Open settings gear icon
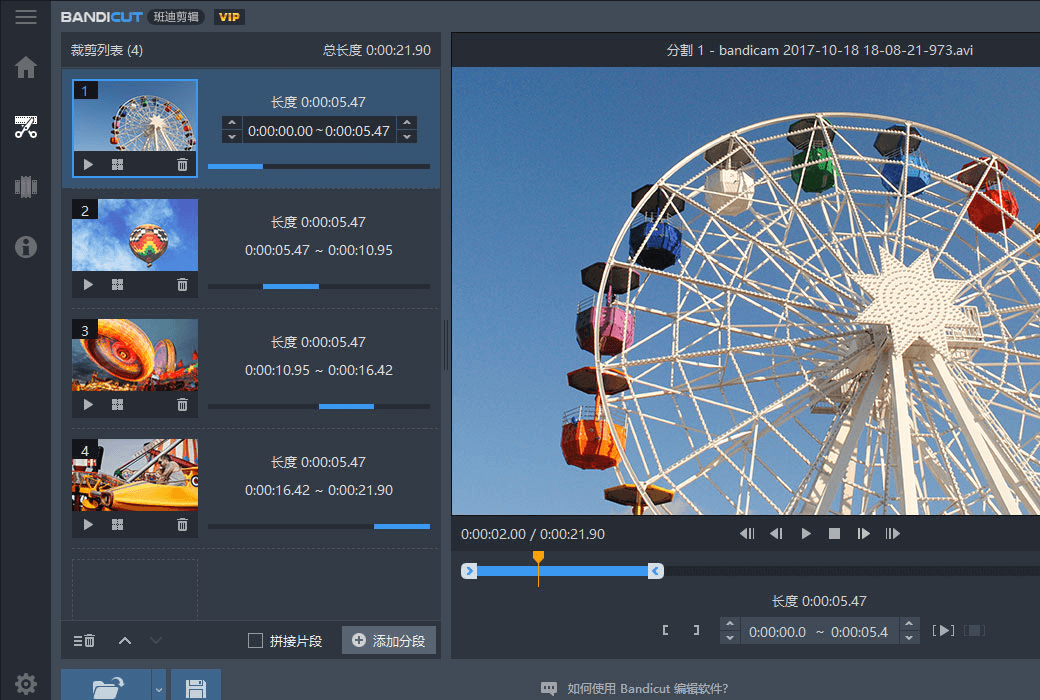This screenshot has width=1040, height=700. 26,683
